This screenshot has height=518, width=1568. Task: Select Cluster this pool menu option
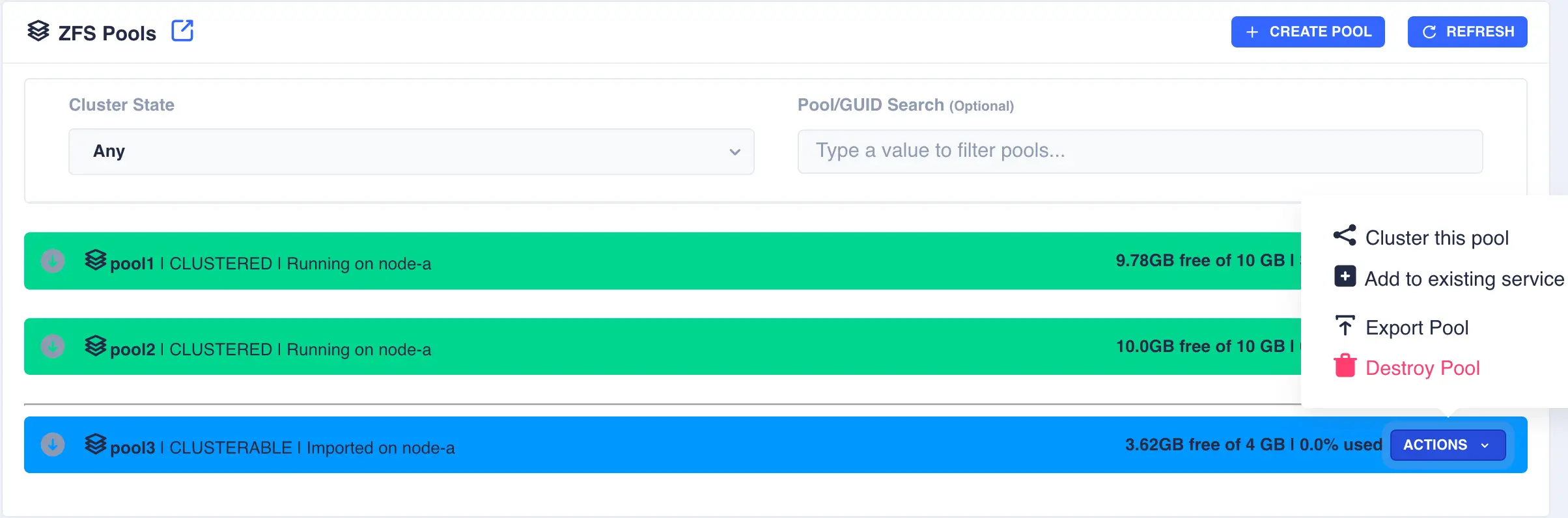(1436, 238)
